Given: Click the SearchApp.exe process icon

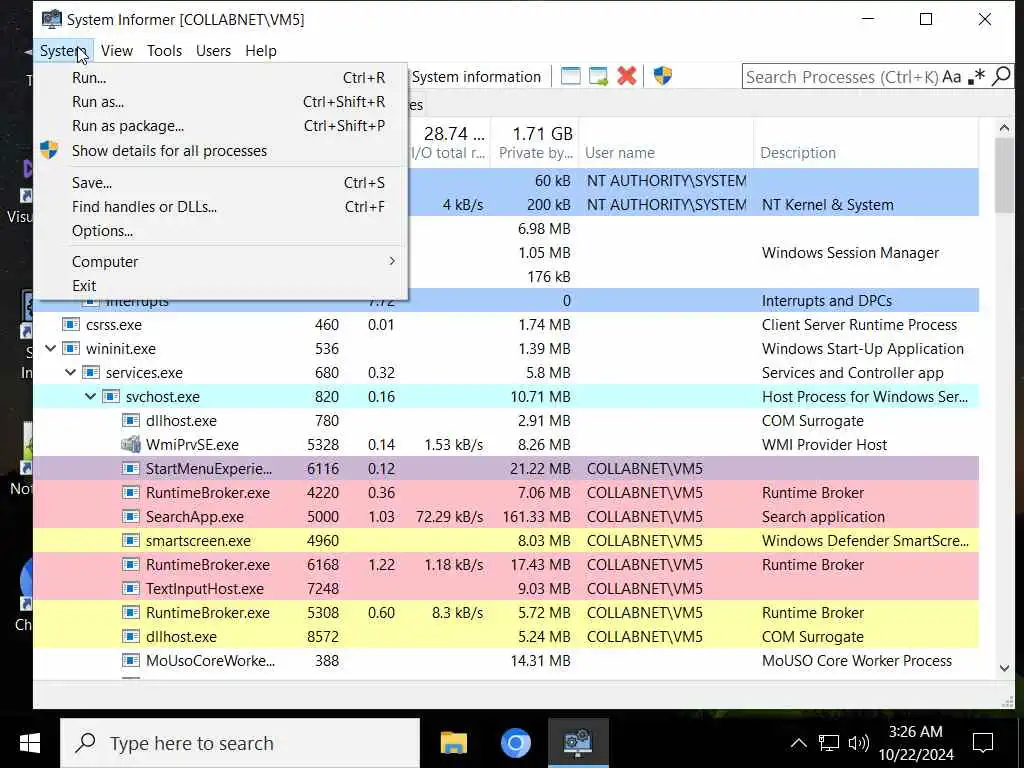Looking at the screenshot, I should [131, 517].
